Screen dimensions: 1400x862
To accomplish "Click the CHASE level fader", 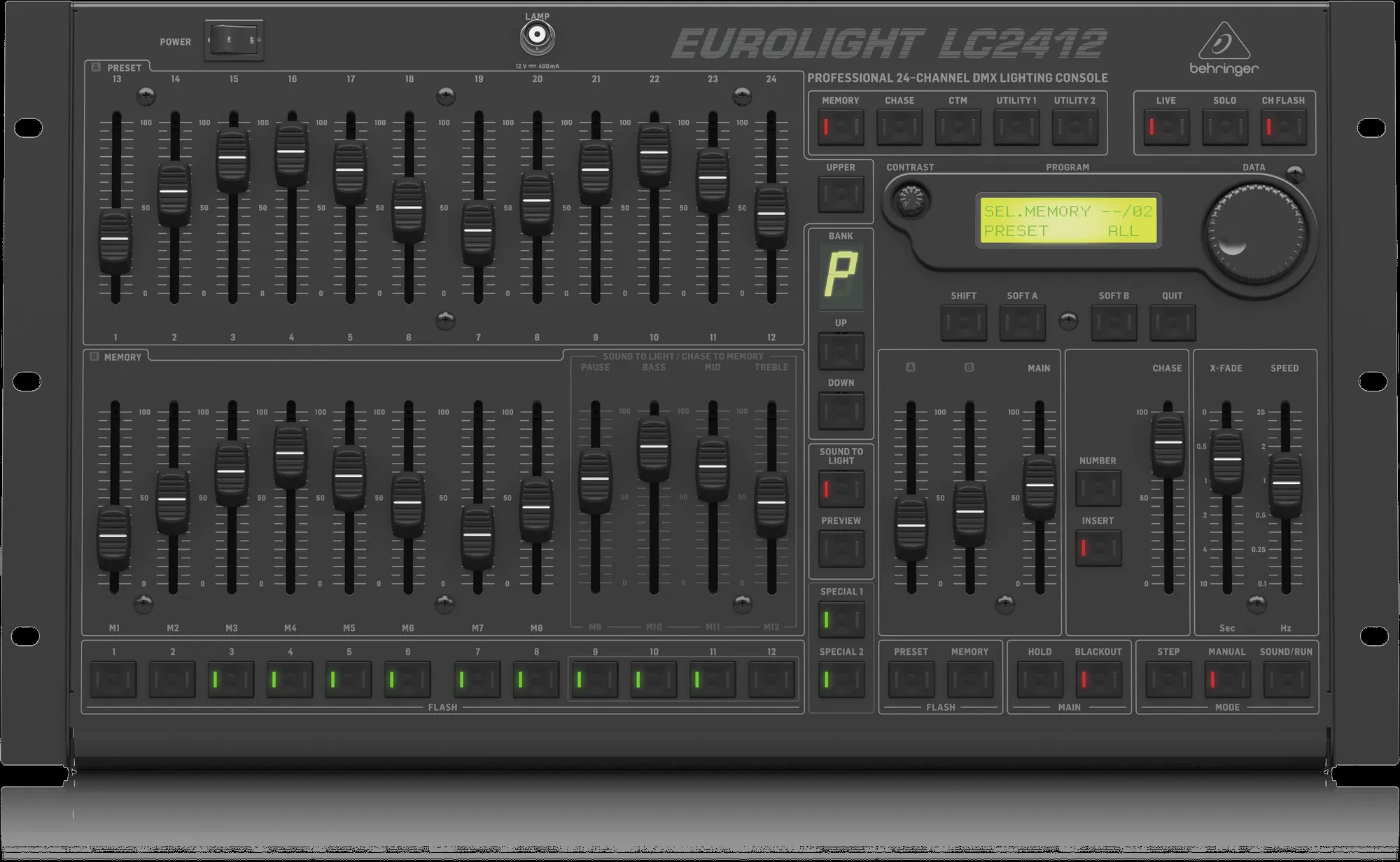I will point(1168,445).
